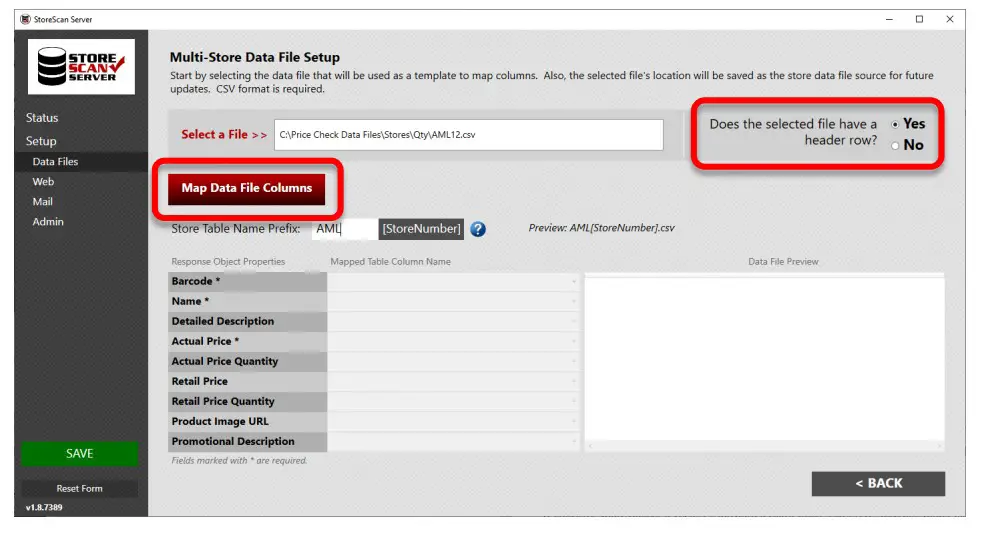
Task: Click the Multi-Store Data File Setup heading
Action: point(254,57)
